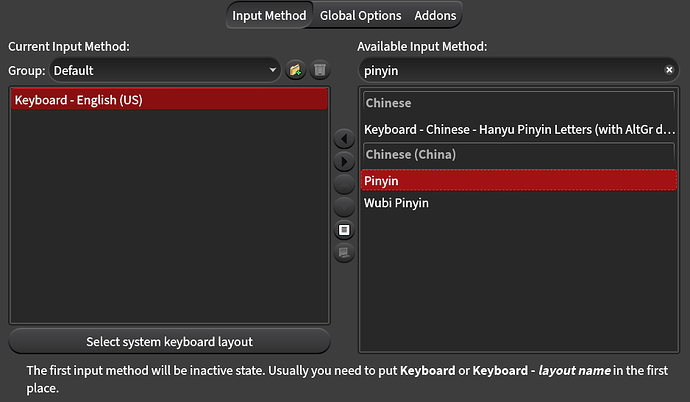Click the layout settings icon below configure
690x402 pixels.
click(x=344, y=253)
